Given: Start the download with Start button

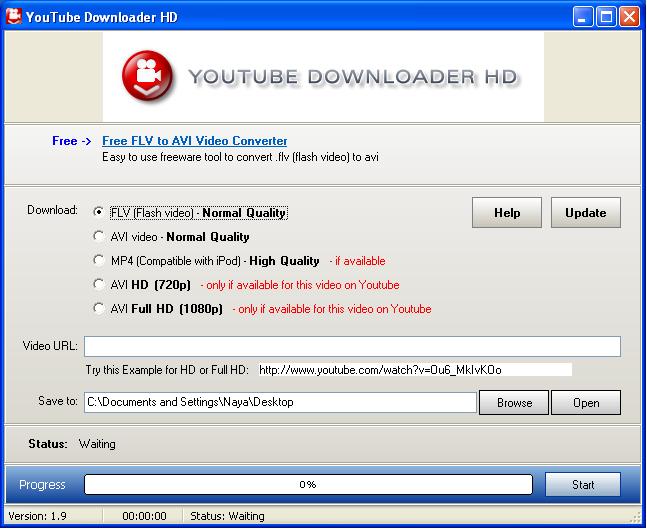Looking at the screenshot, I should pyautogui.click(x=583, y=484).
